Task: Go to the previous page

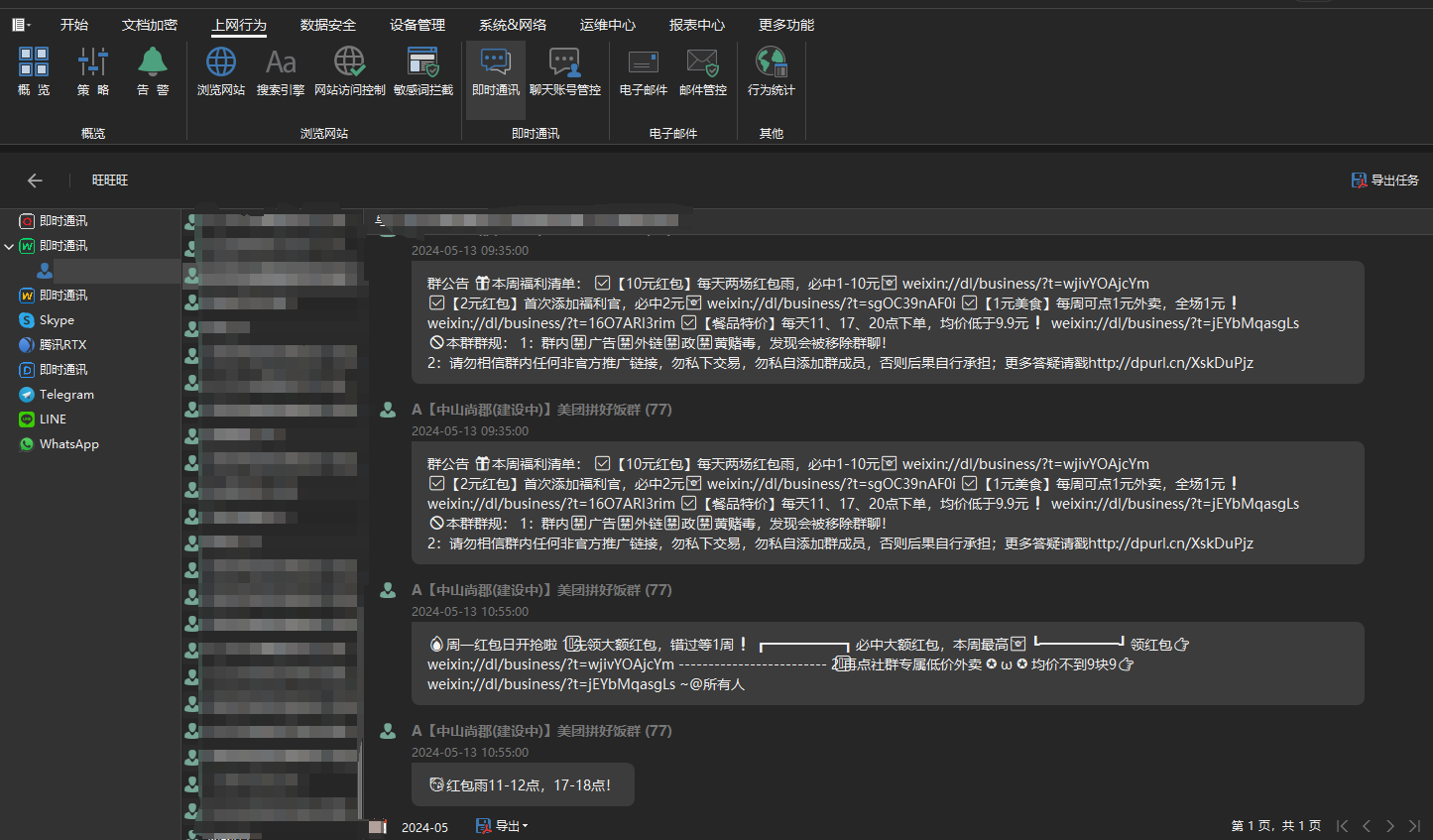Action: pos(1367,826)
